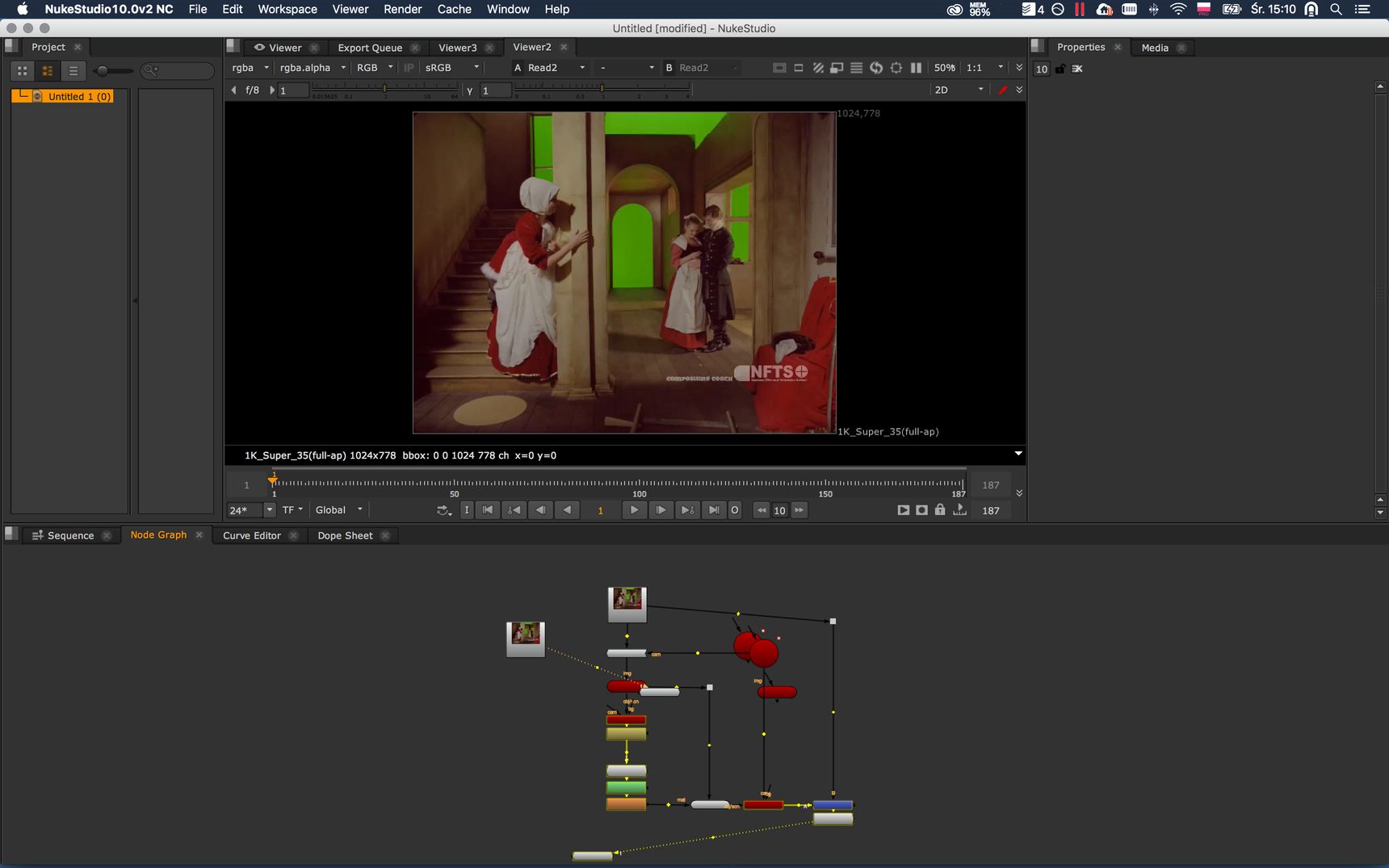The image size is (1389, 868).
Task: Play backward in the viewer
Action: point(567,510)
